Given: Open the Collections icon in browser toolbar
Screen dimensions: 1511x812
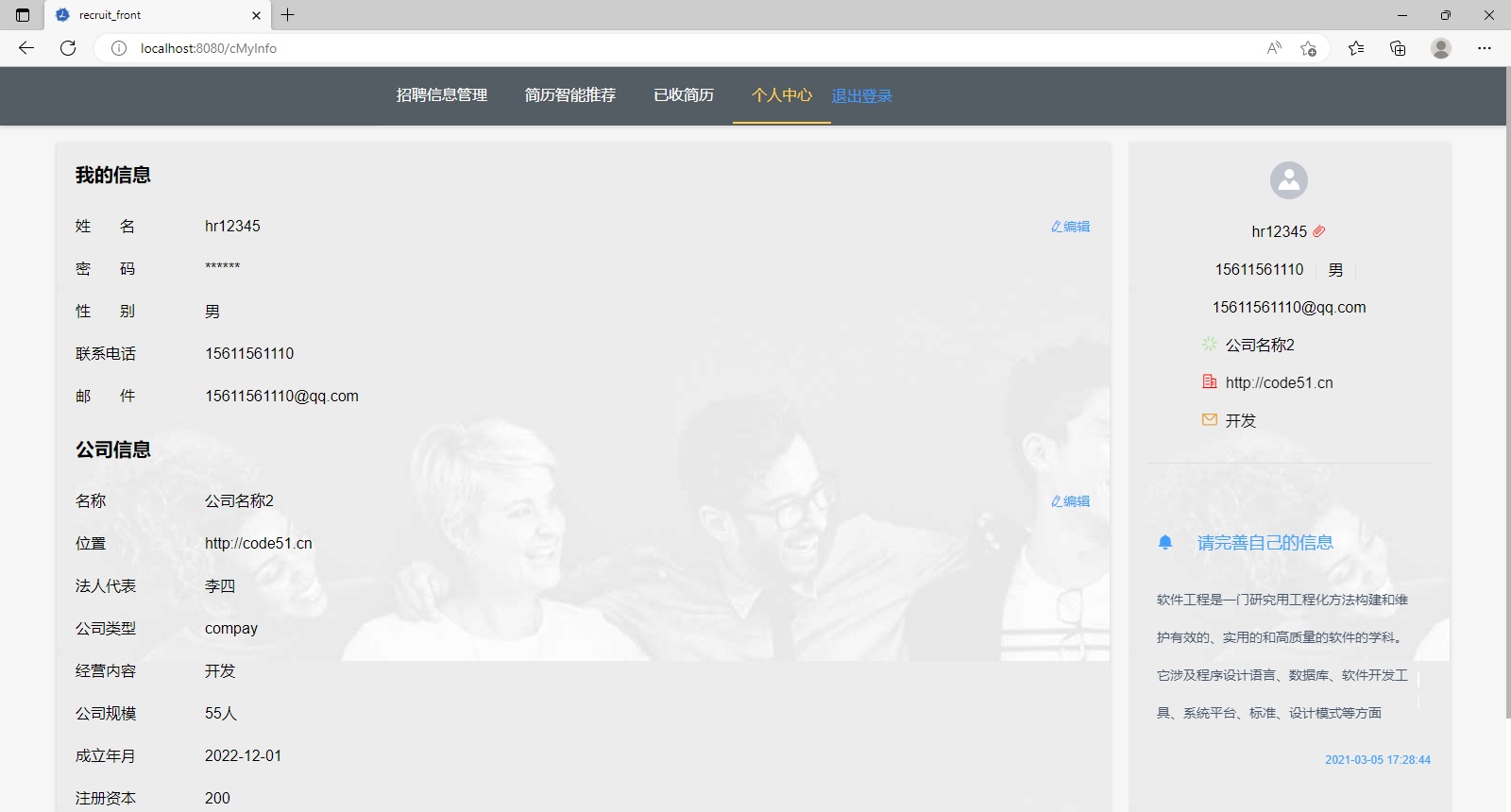Looking at the screenshot, I should 1398,48.
